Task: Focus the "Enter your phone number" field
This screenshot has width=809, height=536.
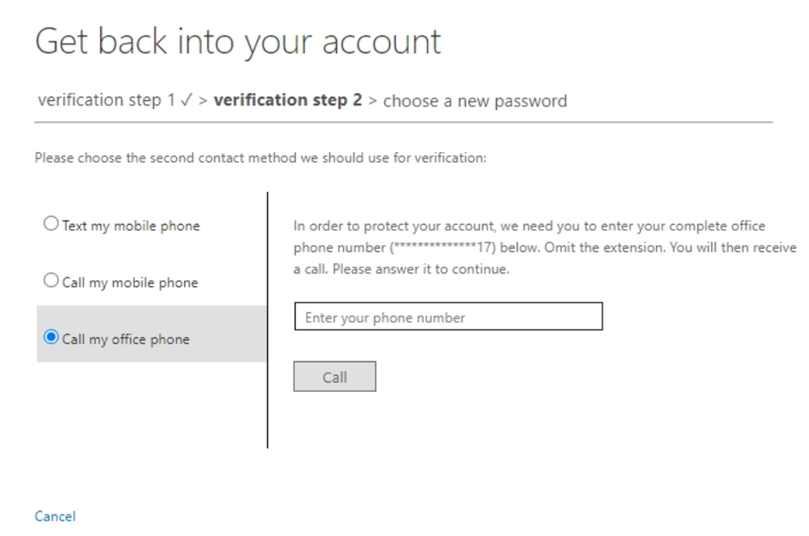Action: tap(448, 317)
